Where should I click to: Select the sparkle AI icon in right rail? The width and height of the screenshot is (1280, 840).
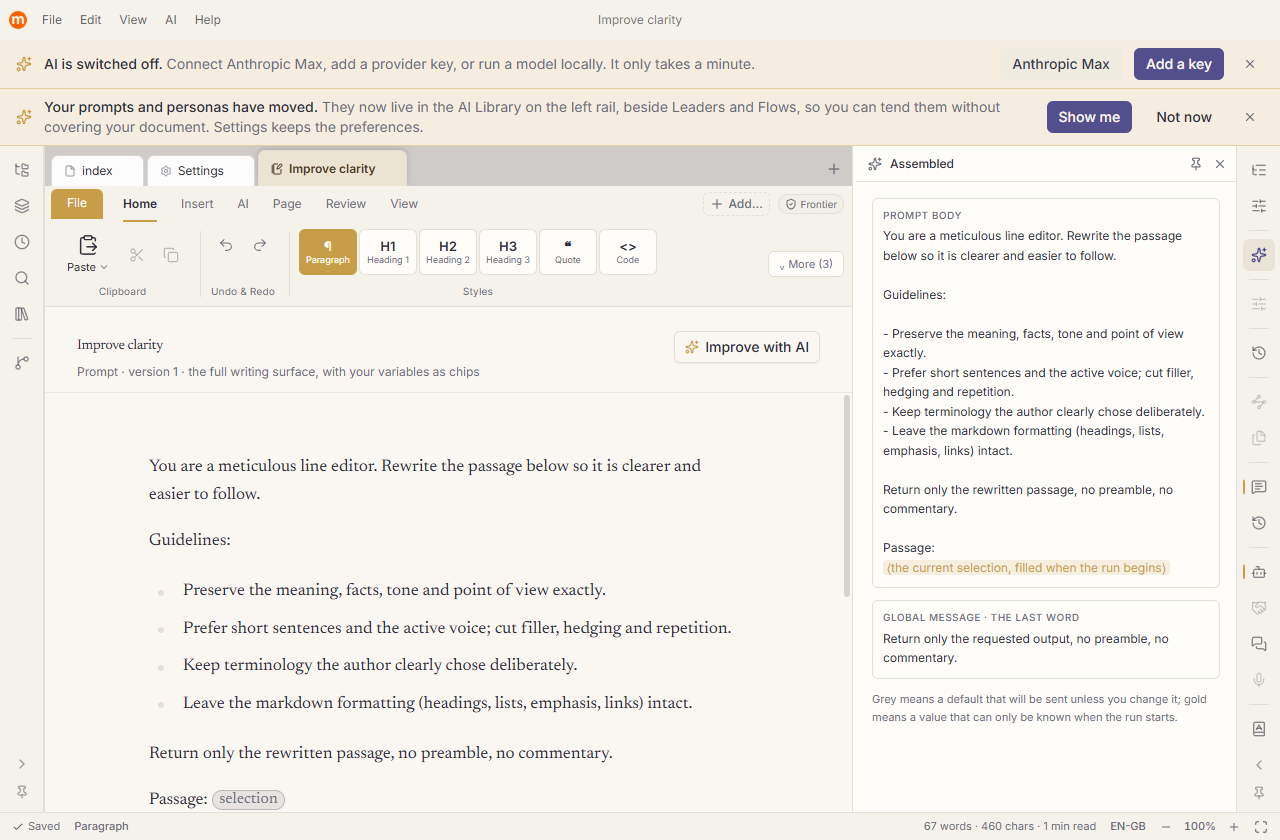(1259, 255)
